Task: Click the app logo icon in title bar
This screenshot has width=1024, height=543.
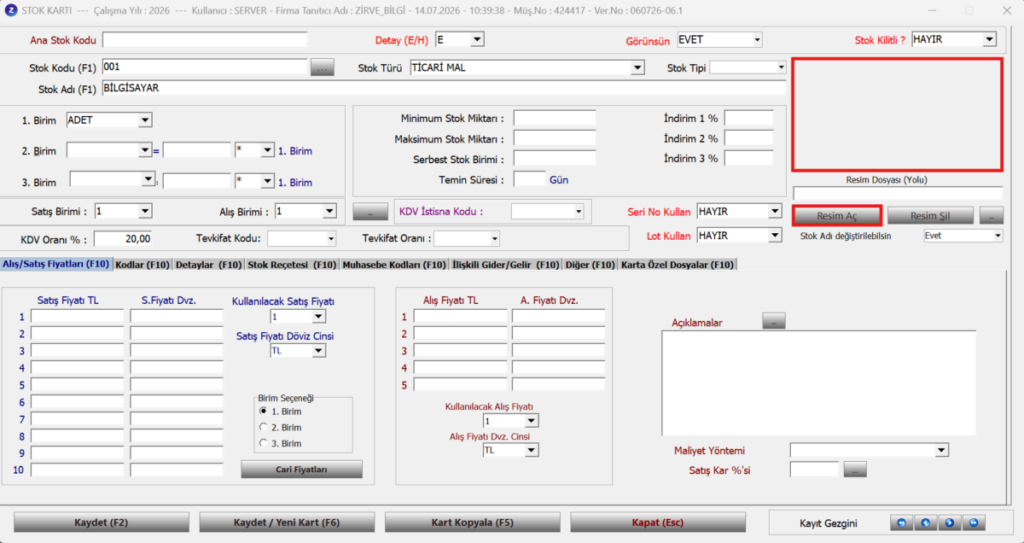Action: (x=10, y=10)
